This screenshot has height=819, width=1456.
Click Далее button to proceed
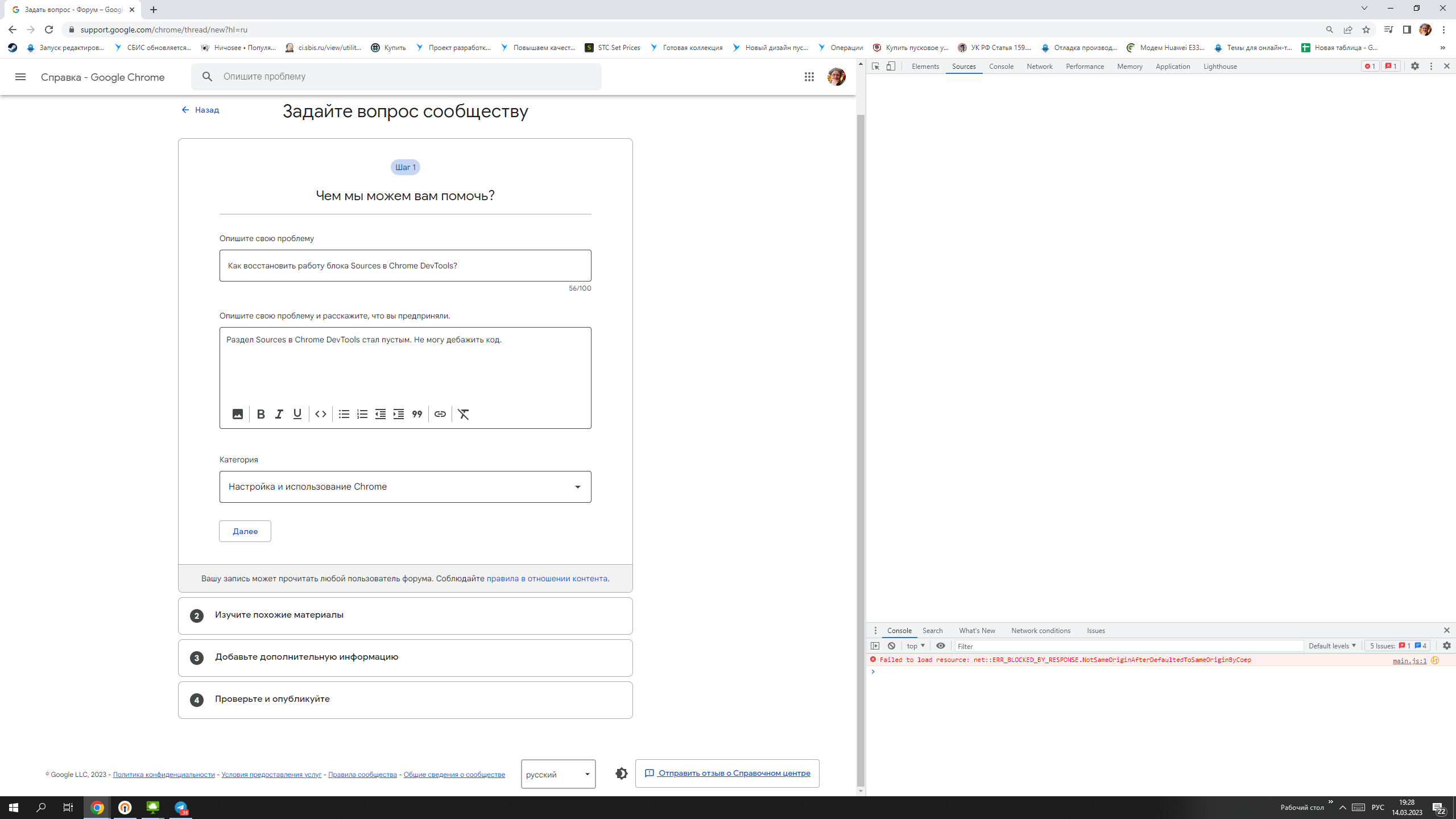click(245, 531)
